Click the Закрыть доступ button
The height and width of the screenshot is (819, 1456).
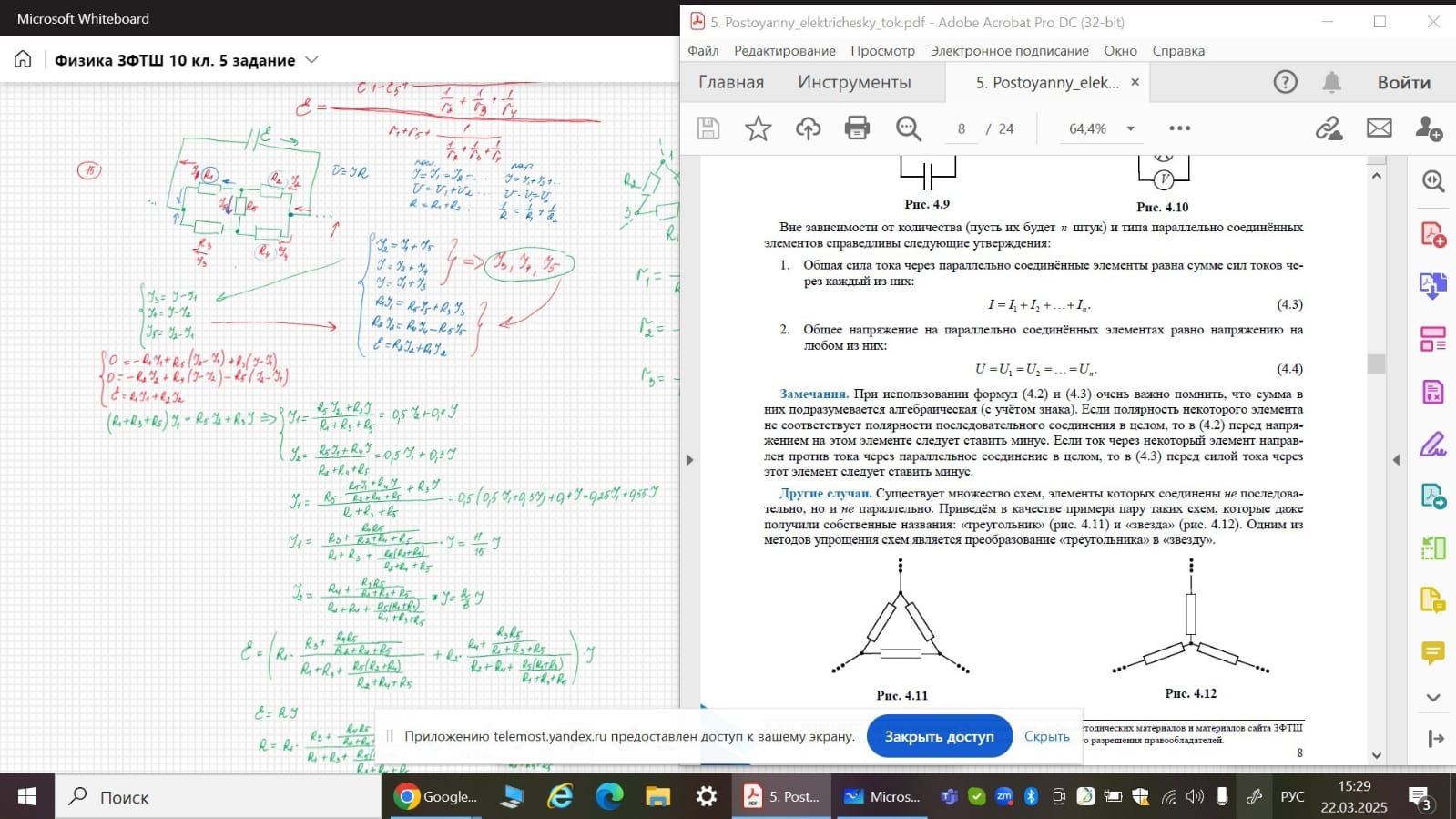tap(939, 736)
